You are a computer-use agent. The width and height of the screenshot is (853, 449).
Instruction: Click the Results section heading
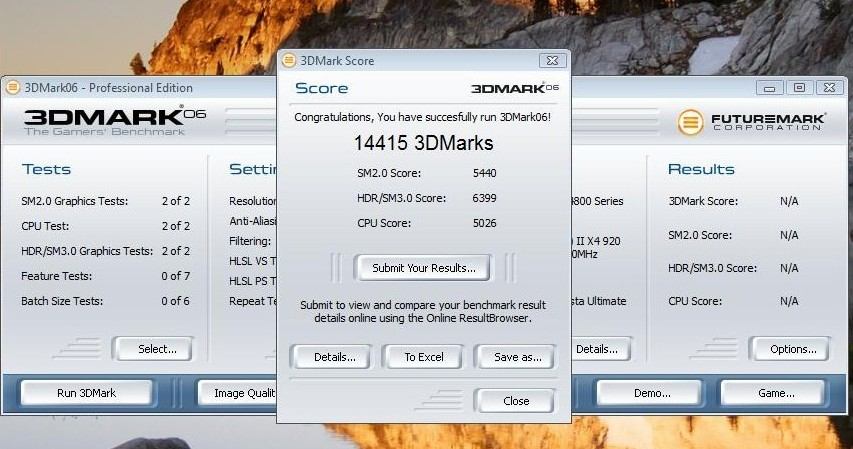pyautogui.click(x=701, y=169)
